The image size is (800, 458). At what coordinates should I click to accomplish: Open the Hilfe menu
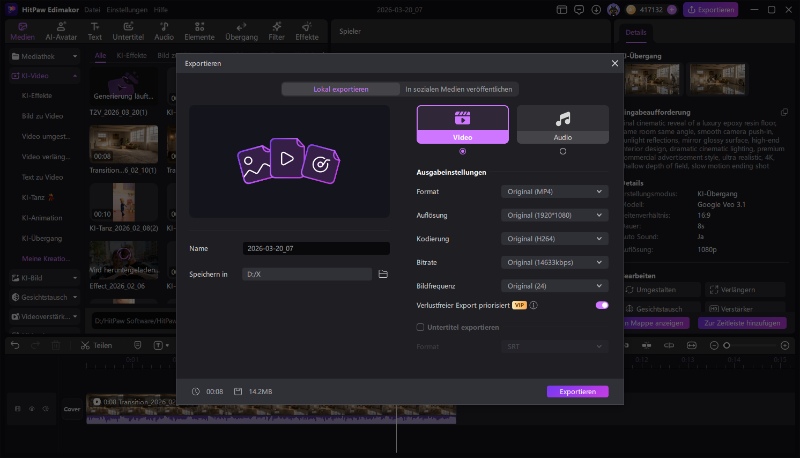(161, 10)
